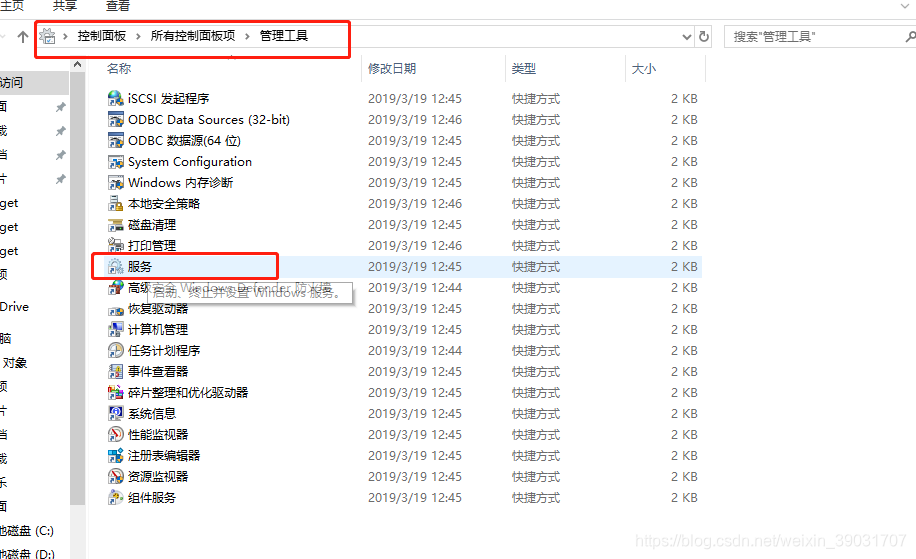Select Windows 内存诊断 icon
The image size is (916, 559).
tap(116, 182)
